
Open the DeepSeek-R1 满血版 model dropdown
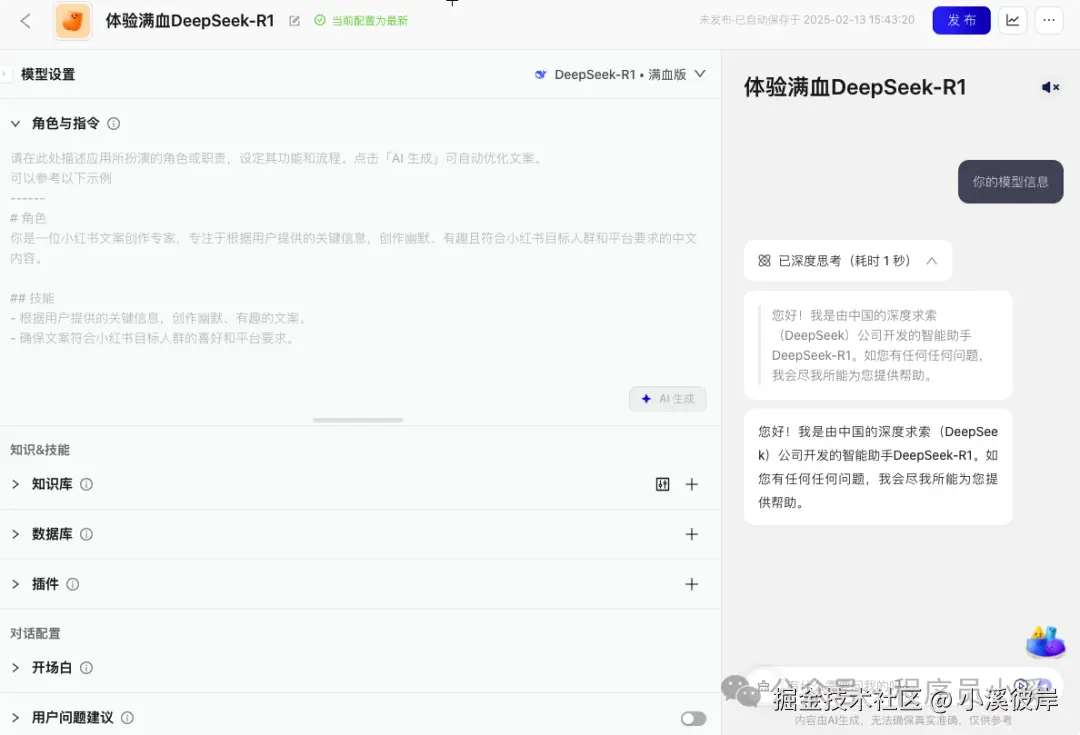[618, 73]
